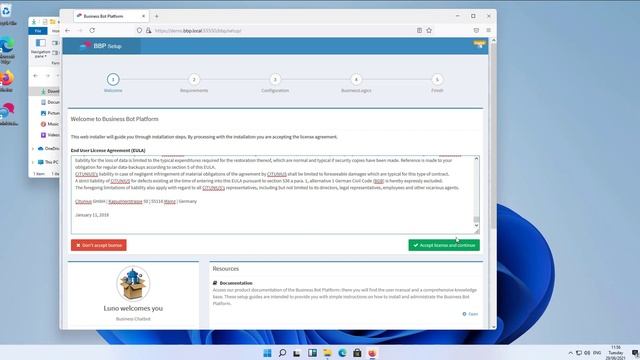Select the Firefox desktop shortcut
640x360 pixels.
click(7, 81)
